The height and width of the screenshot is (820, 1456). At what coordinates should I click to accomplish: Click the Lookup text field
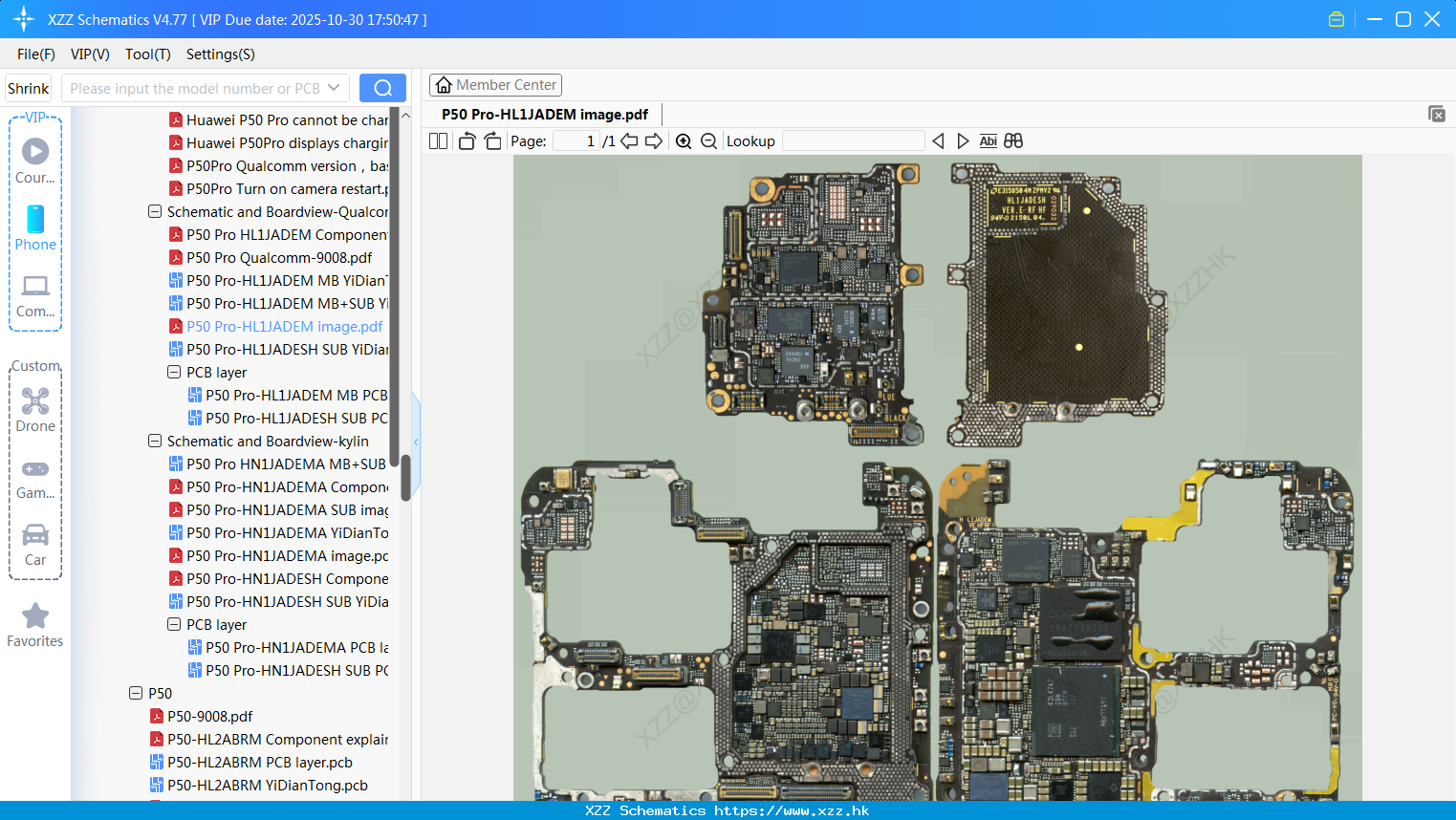853,141
